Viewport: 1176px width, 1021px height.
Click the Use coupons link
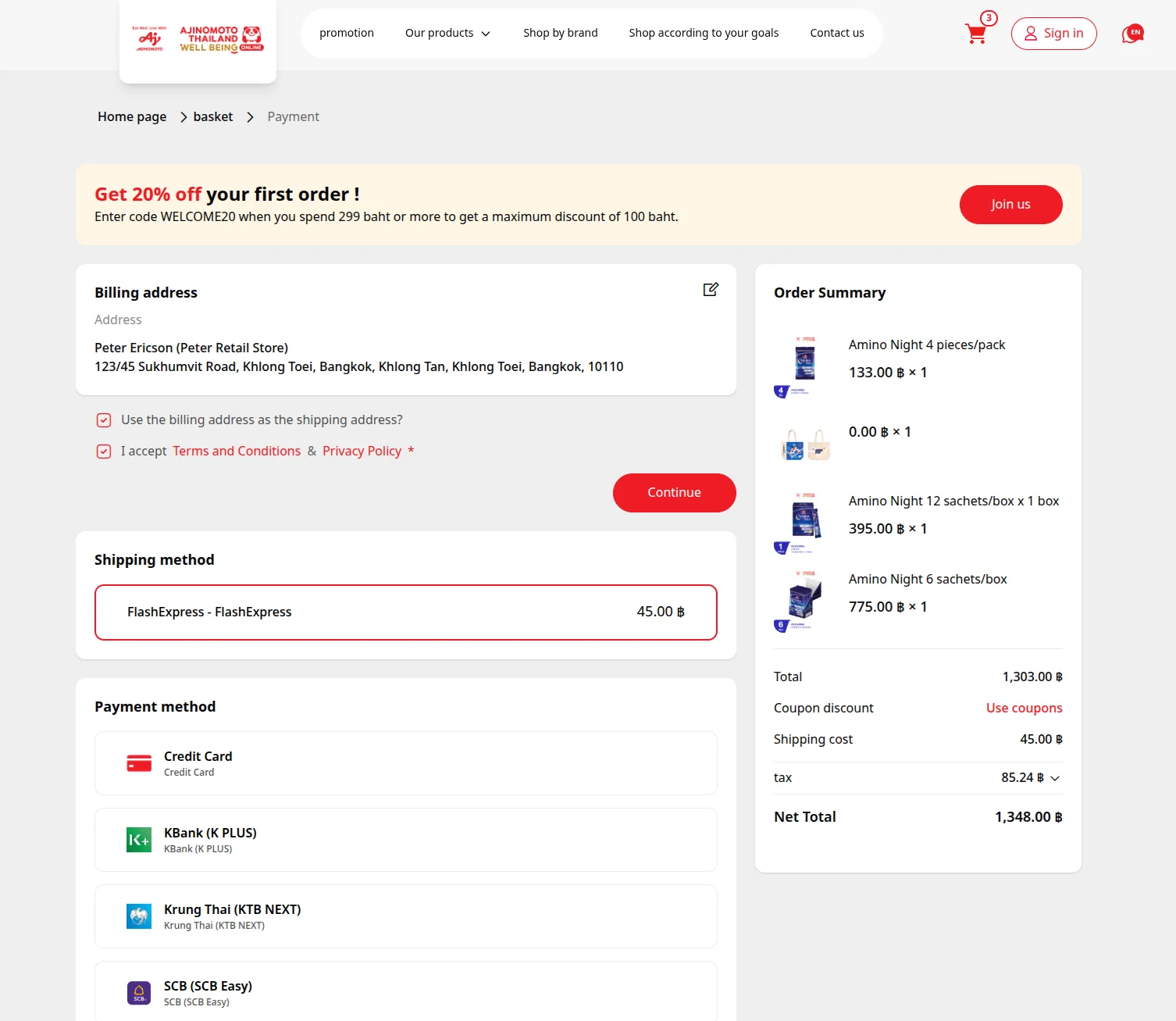coord(1024,709)
